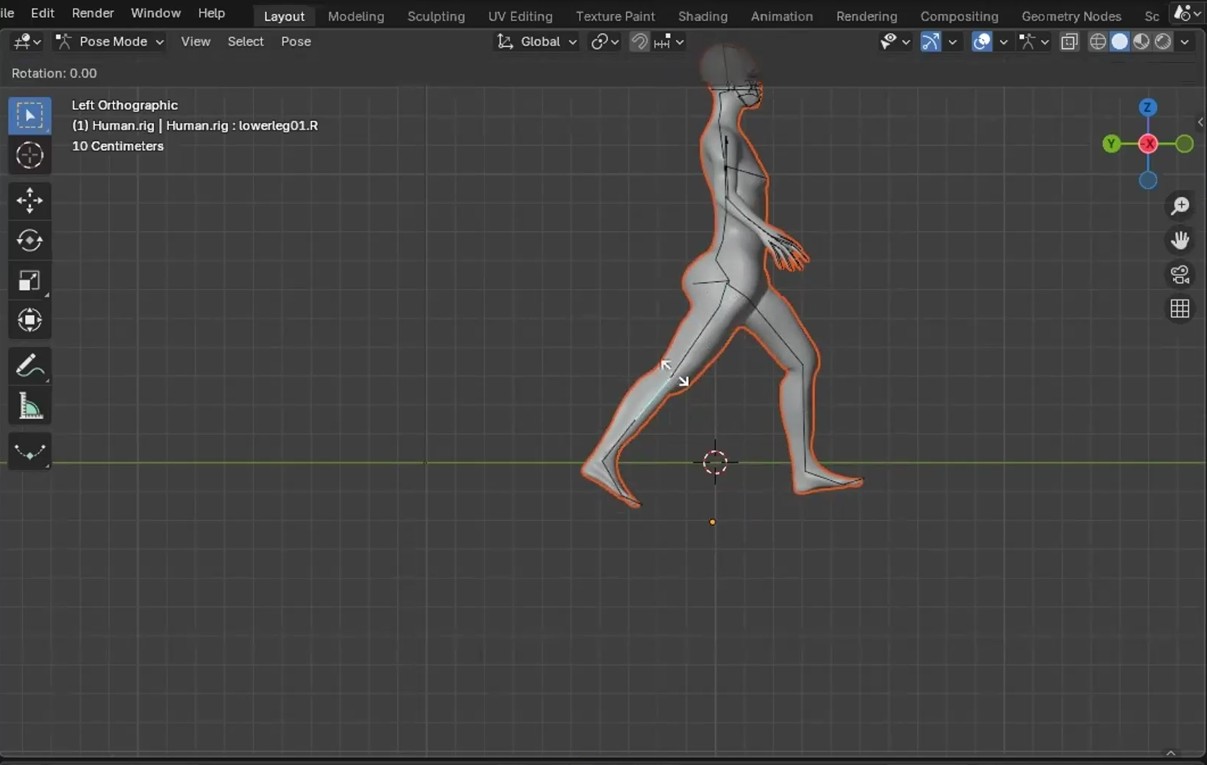
Task: Select the Scale tool
Action: 29,281
